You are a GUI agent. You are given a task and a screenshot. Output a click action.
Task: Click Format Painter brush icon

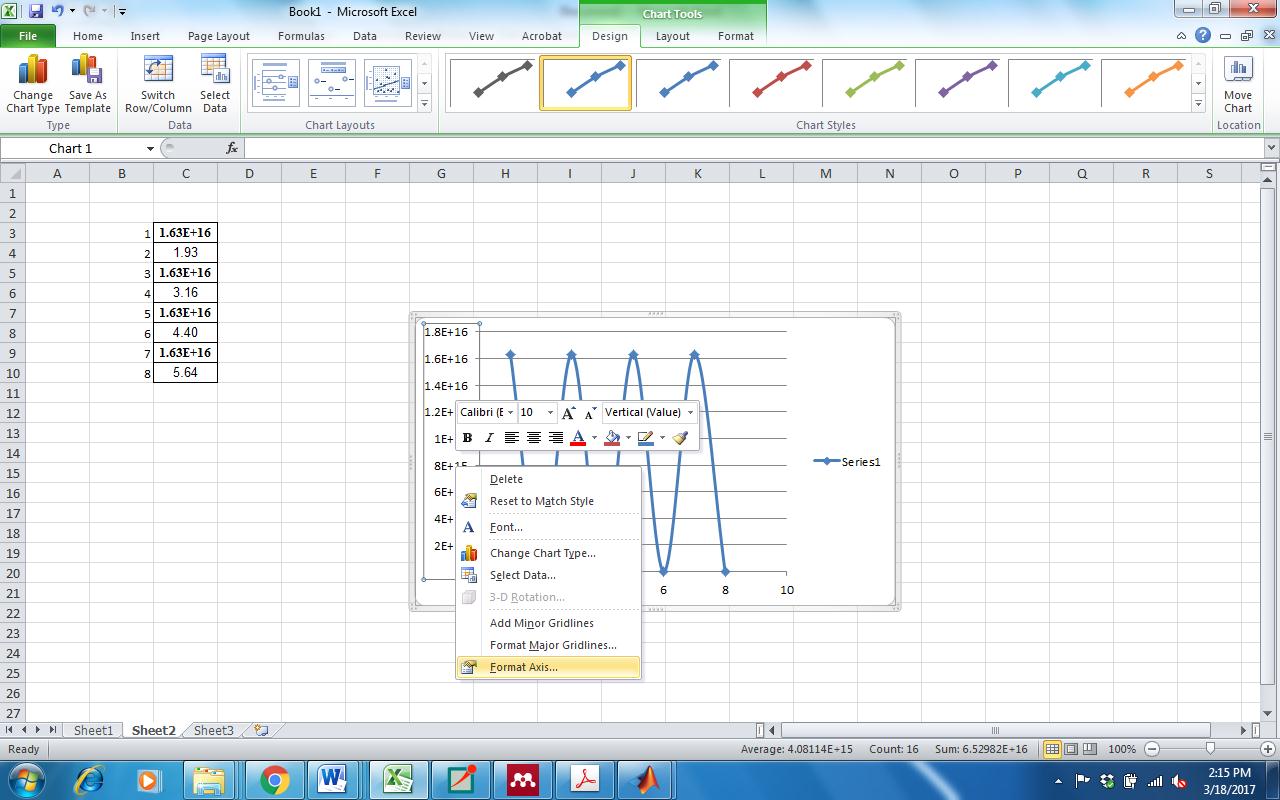[x=680, y=438]
